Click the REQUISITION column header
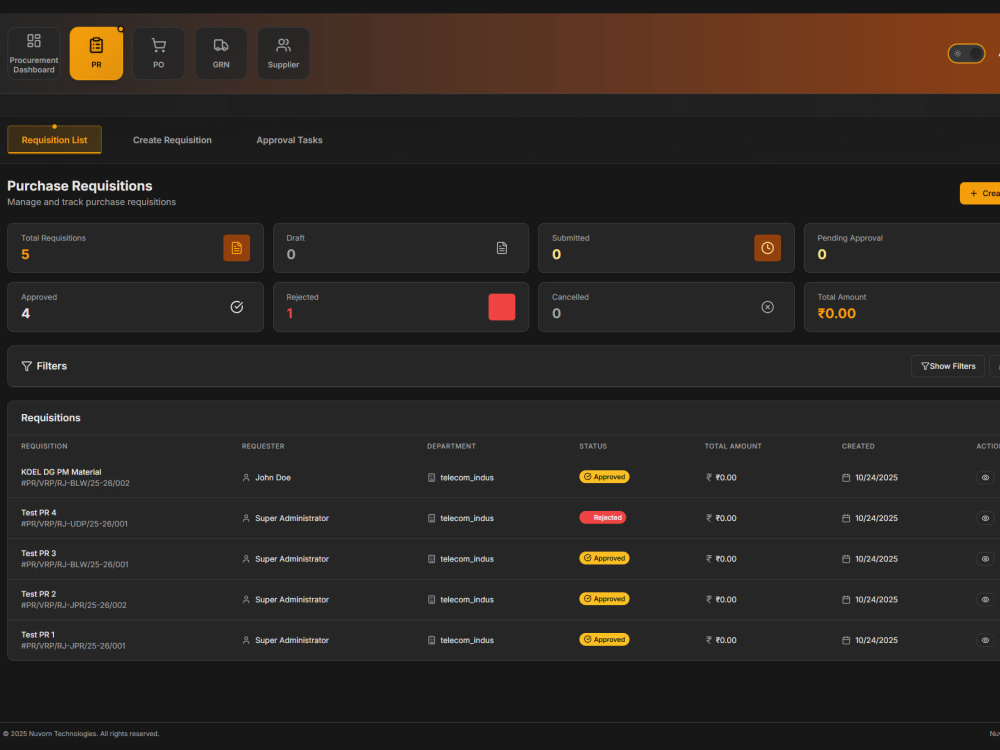The height and width of the screenshot is (750, 1000). click(x=44, y=446)
